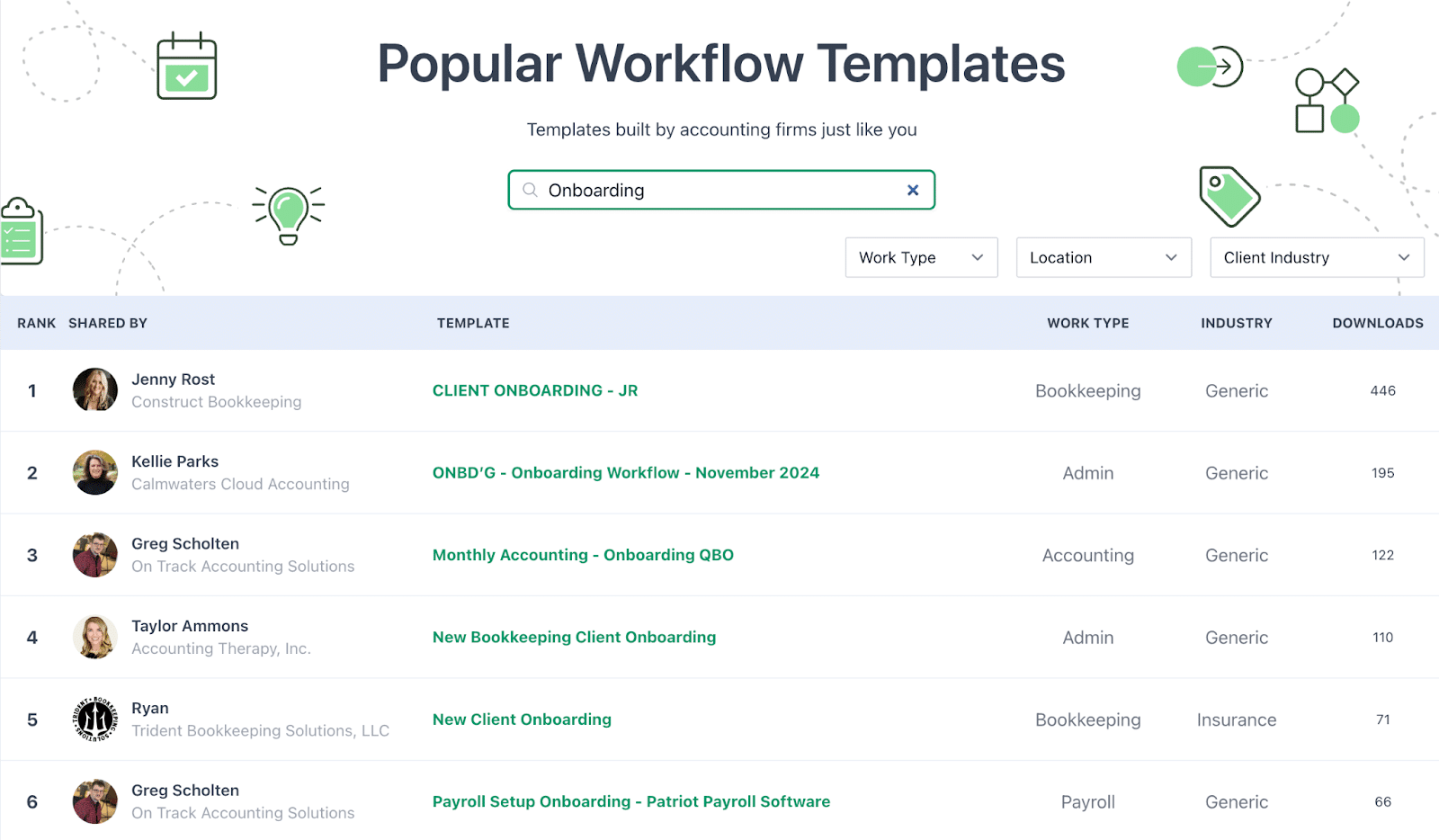Select Jenny Rost's profile picture
Image resolution: width=1439 pixels, height=840 pixels.
point(94,390)
